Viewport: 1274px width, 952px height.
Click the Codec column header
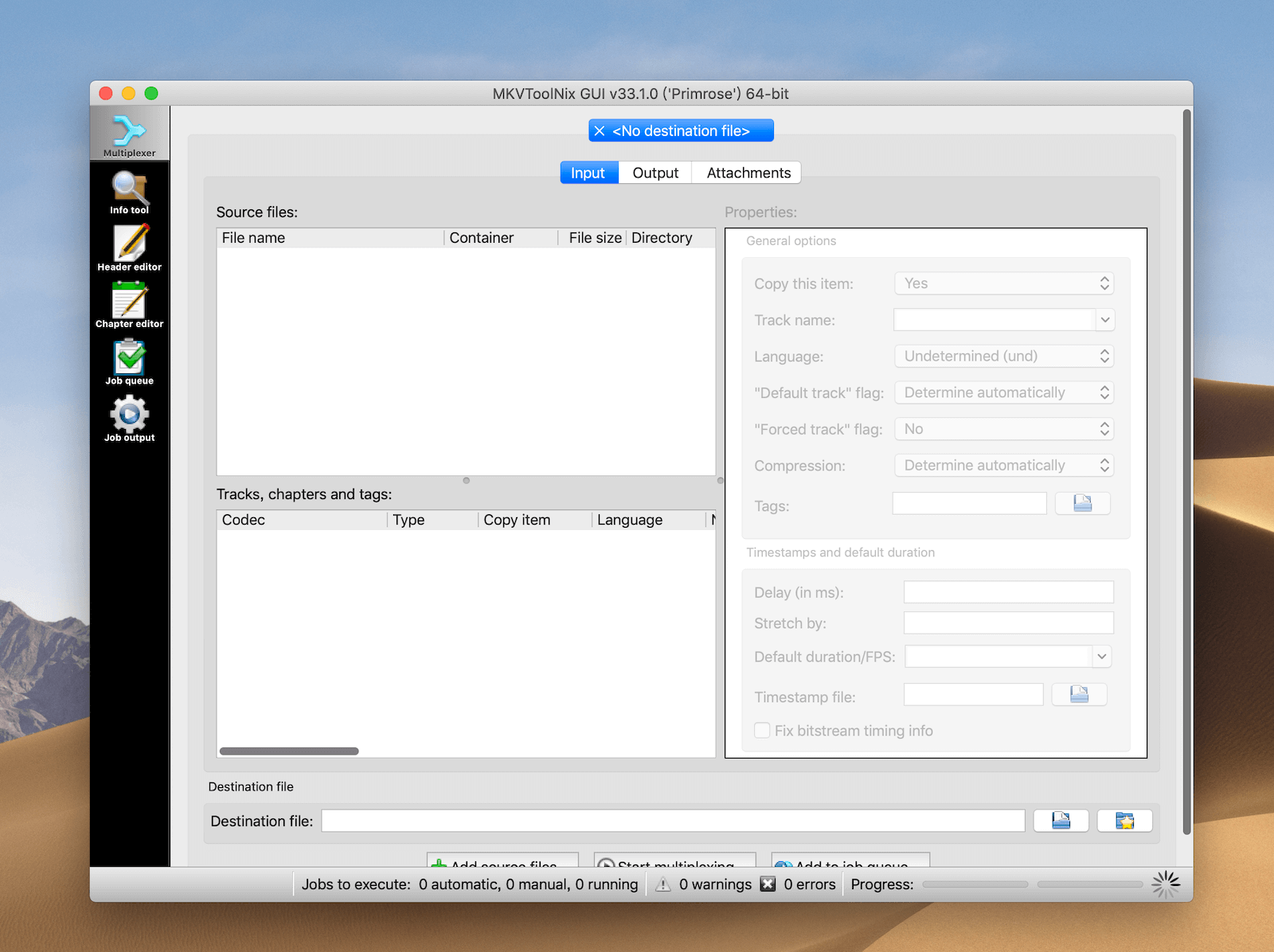(302, 520)
